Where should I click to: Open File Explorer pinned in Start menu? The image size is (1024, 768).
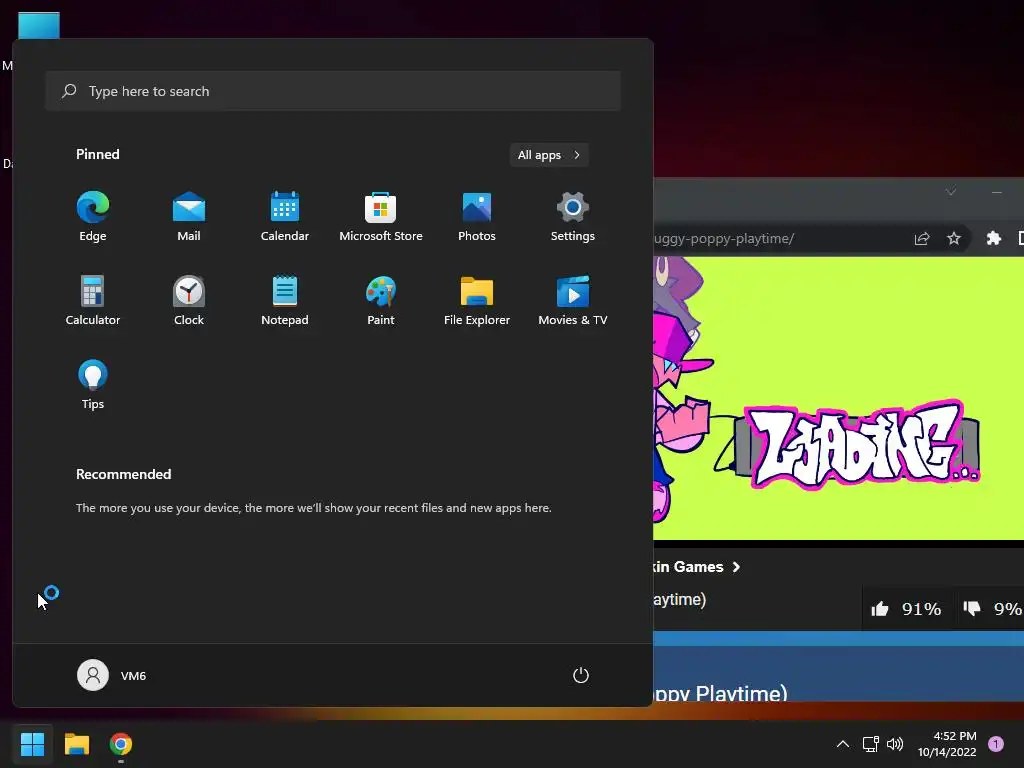(477, 300)
